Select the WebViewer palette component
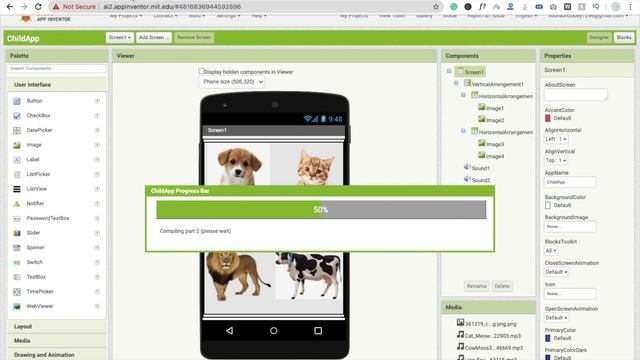 [40, 307]
